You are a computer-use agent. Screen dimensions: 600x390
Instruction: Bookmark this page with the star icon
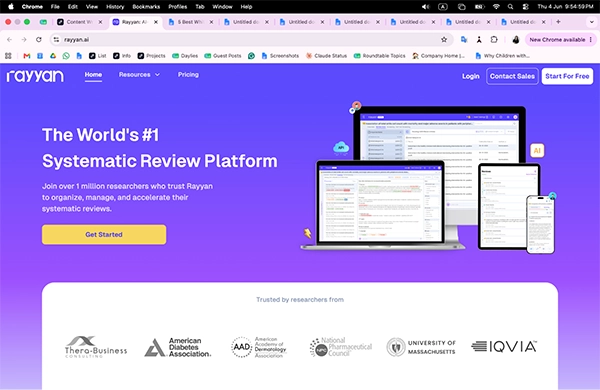[x=444, y=39]
